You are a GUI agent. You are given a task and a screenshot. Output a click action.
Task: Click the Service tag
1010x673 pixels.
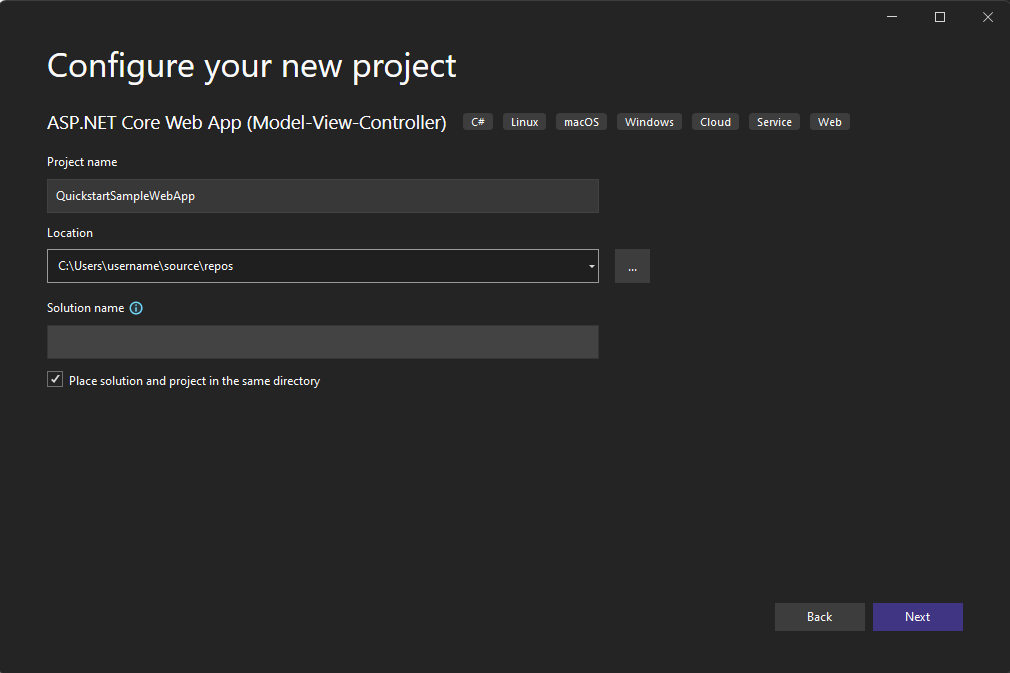(774, 121)
